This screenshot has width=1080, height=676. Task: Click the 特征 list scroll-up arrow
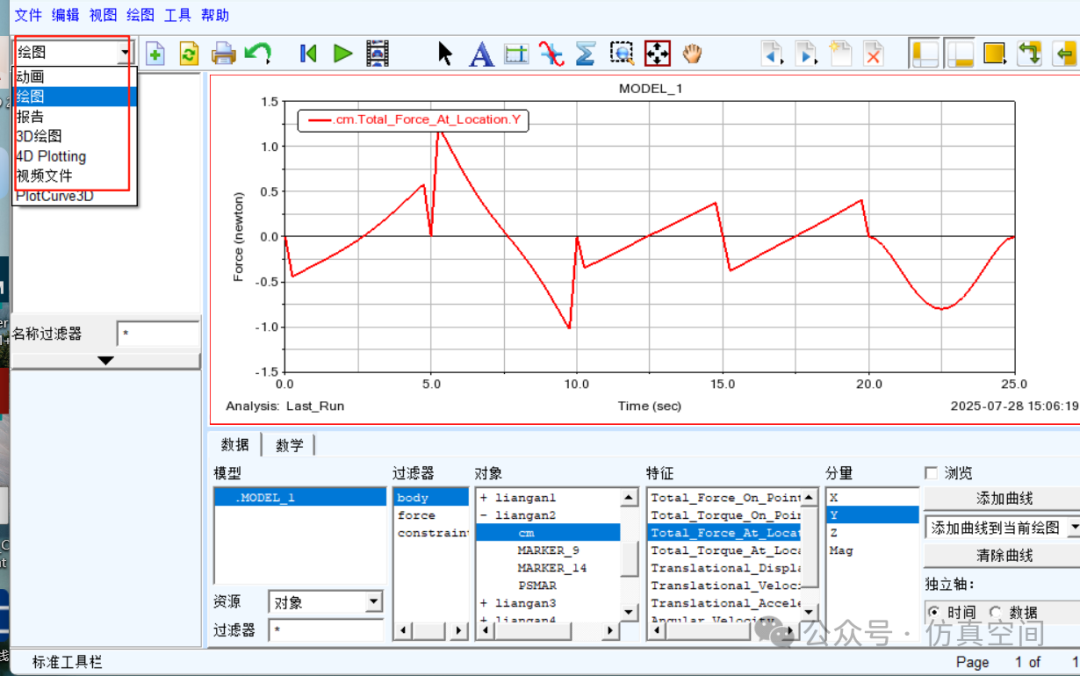point(809,497)
